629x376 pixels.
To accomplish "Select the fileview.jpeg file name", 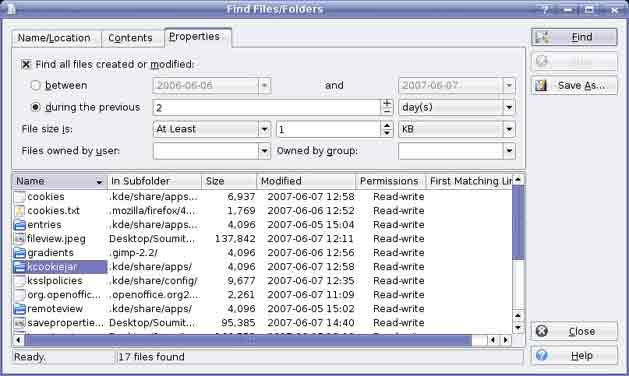I will [56, 239].
